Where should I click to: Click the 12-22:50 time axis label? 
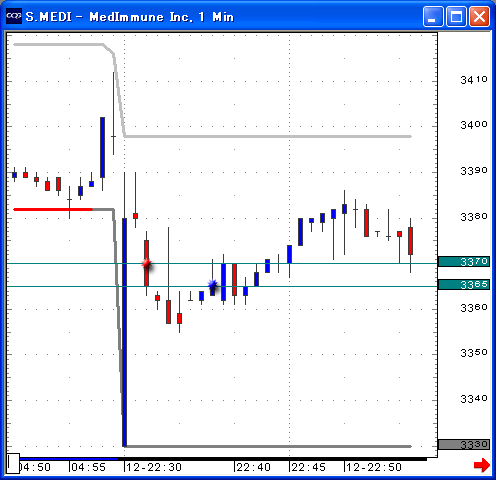click(374, 467)
